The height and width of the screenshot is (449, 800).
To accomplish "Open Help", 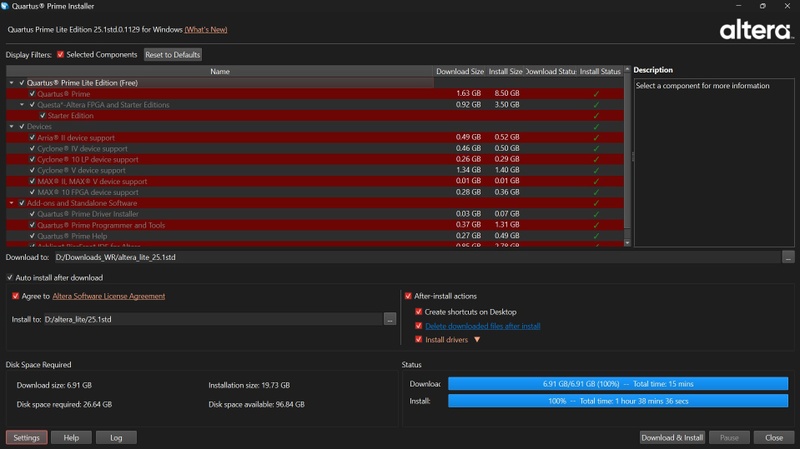I will (x=71, y=437).
